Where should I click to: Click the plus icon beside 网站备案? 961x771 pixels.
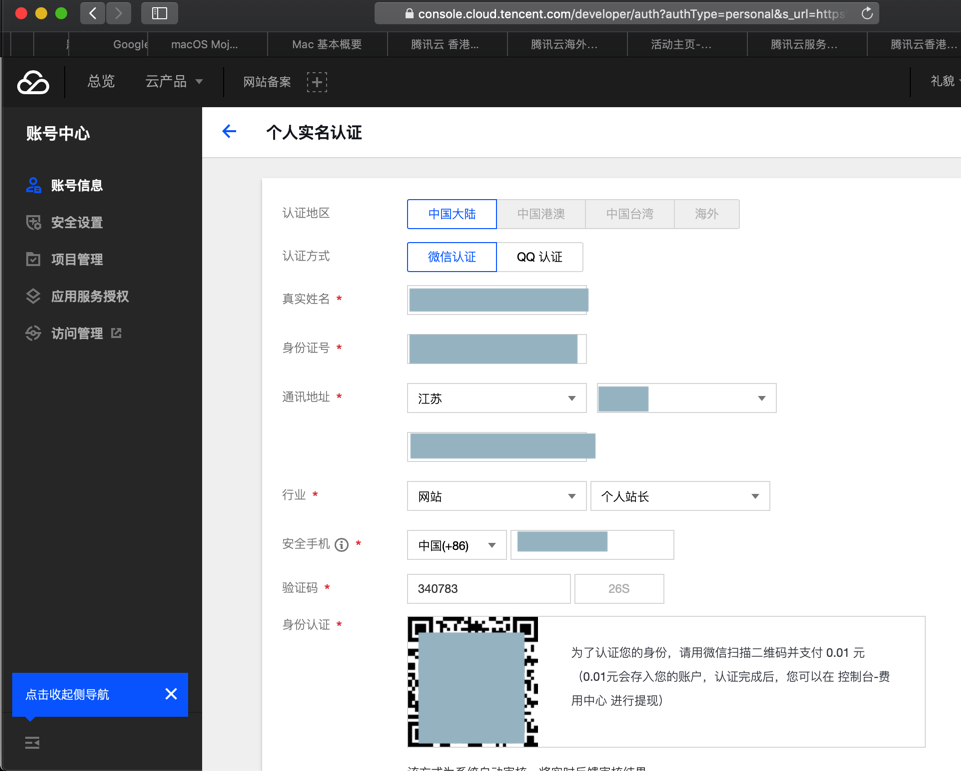point(317,82)
